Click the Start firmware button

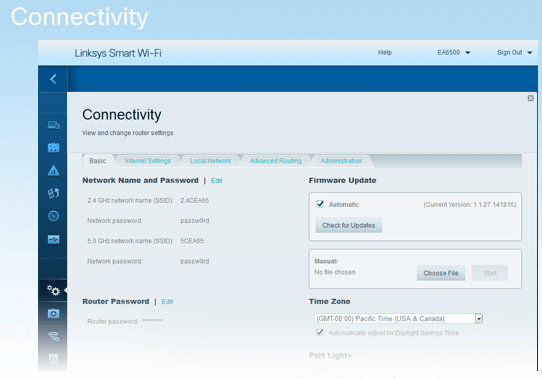pyautogui.click(x=489, y=273)
